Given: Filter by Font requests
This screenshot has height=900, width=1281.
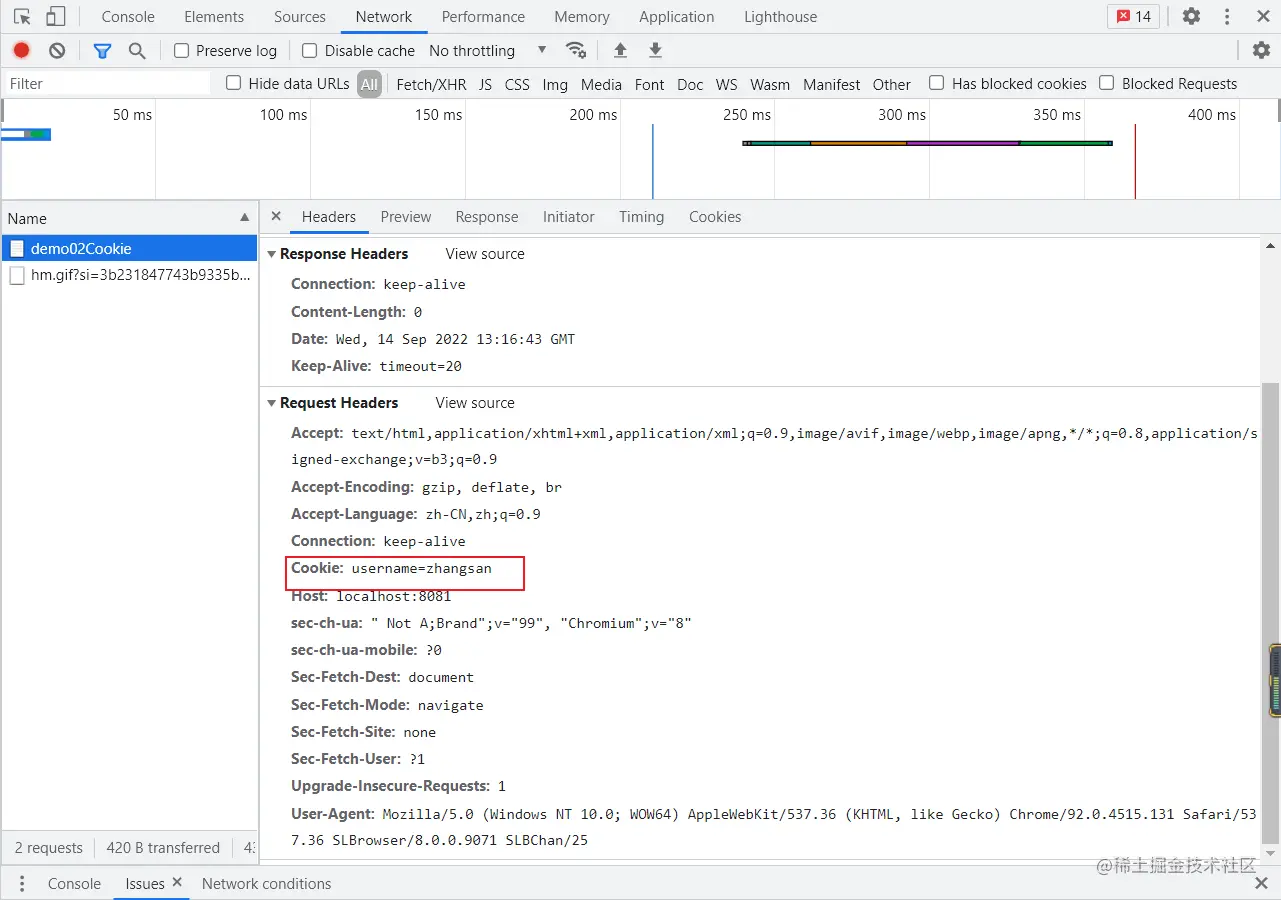Looking at the screenshot, I should pyautogui.click(x=649, y=84).
